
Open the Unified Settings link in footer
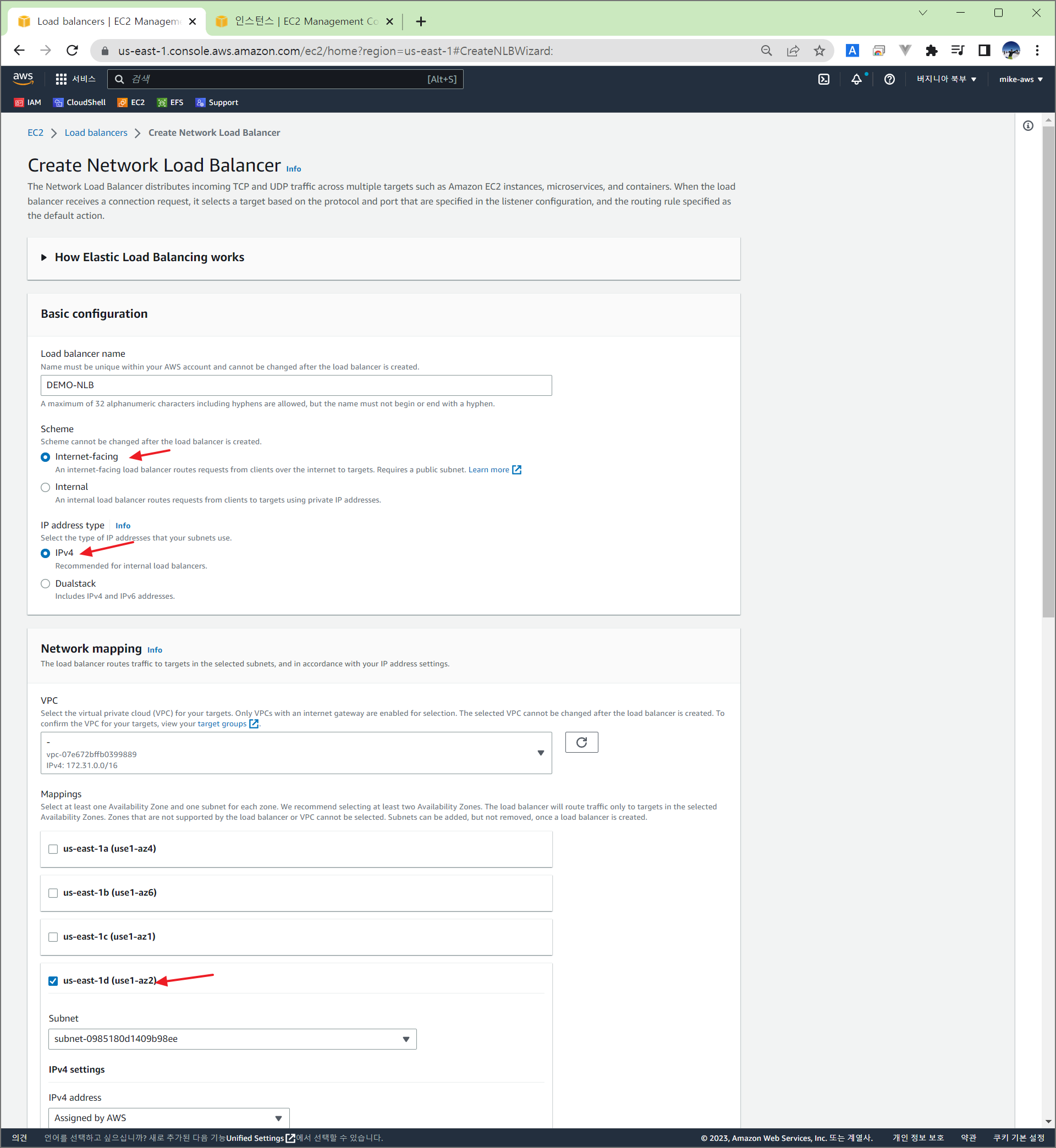coord(260,1138)
